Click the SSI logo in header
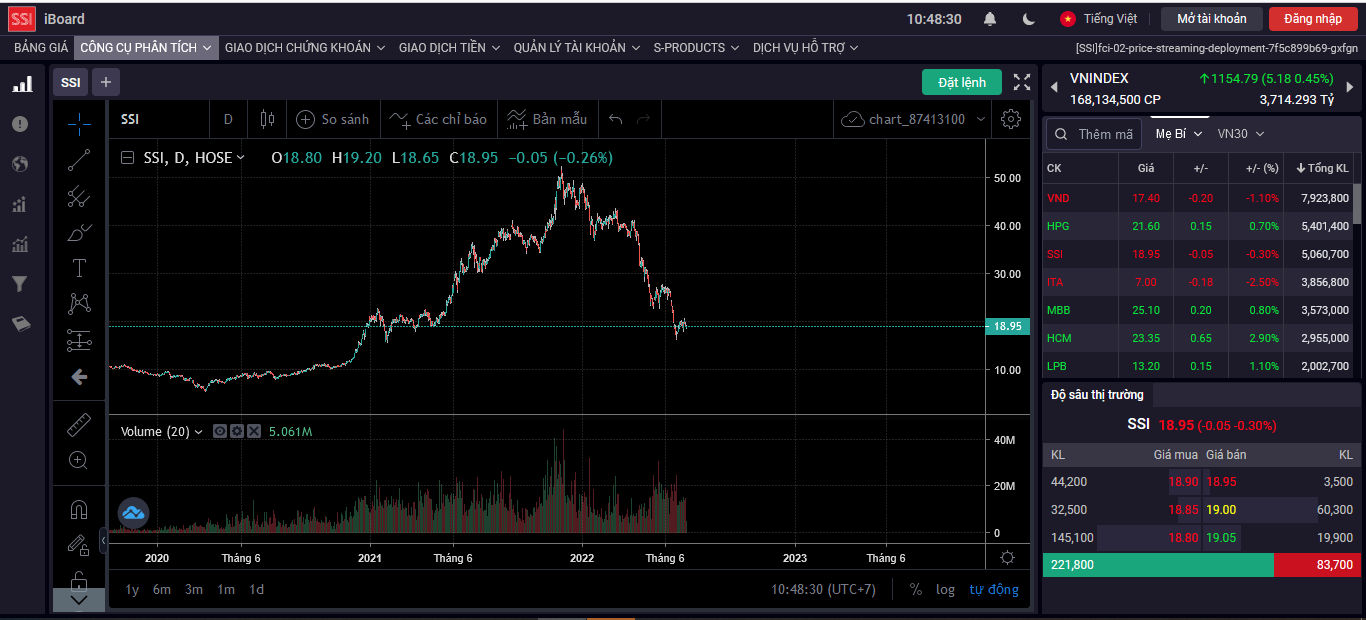The height and width of the screenshot is (620, 1366). pos(22,18)
